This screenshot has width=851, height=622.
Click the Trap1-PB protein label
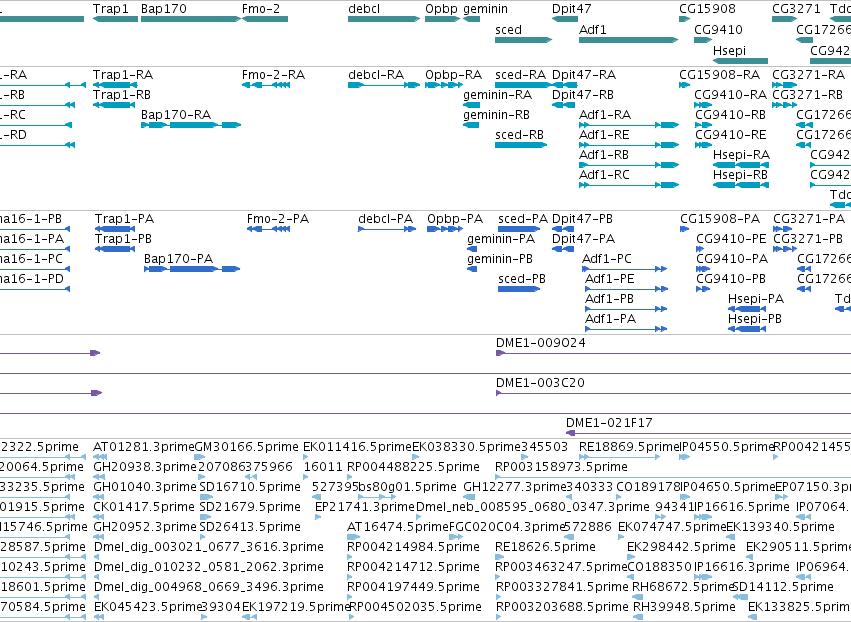(123, 239)
